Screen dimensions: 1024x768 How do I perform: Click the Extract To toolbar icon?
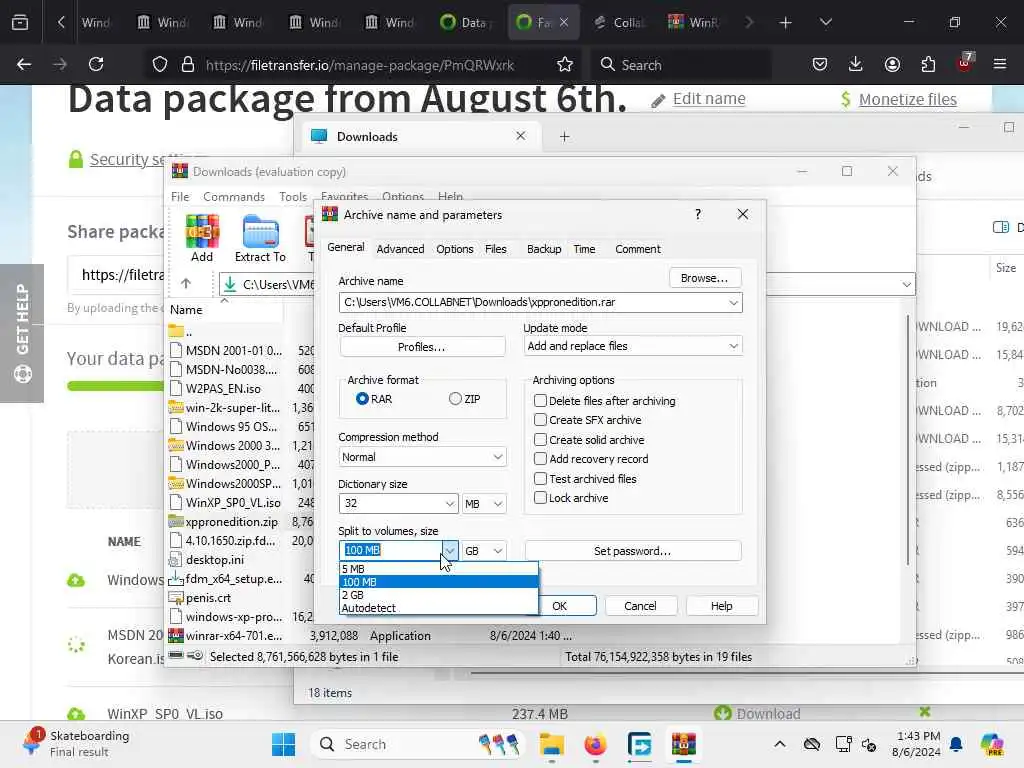260,238
